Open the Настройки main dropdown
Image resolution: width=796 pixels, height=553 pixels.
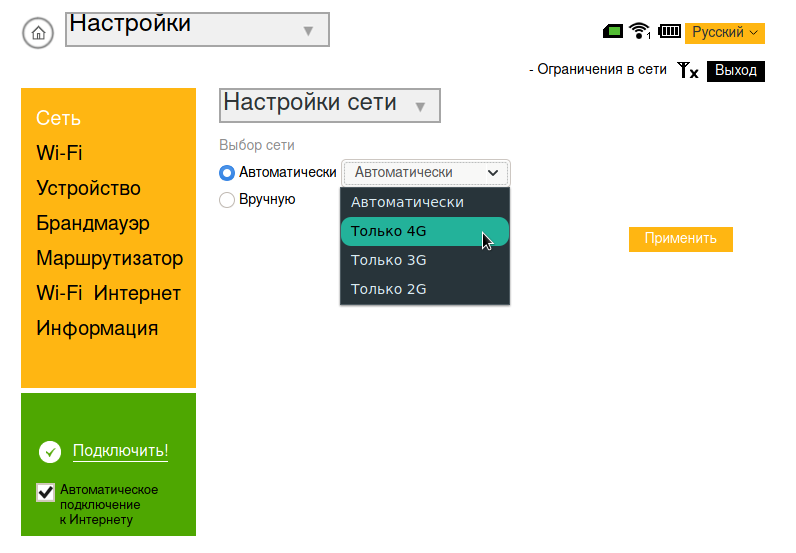tap(197, 29)
